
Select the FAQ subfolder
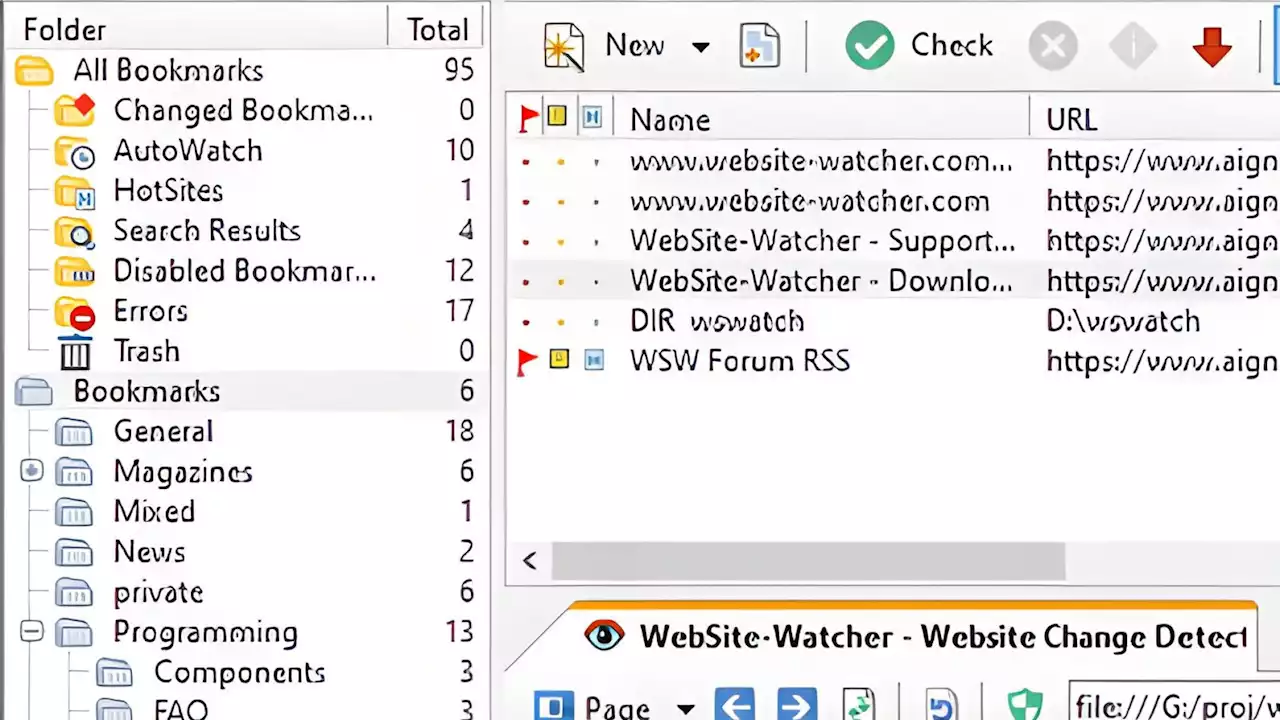click(x=180, y=710)
